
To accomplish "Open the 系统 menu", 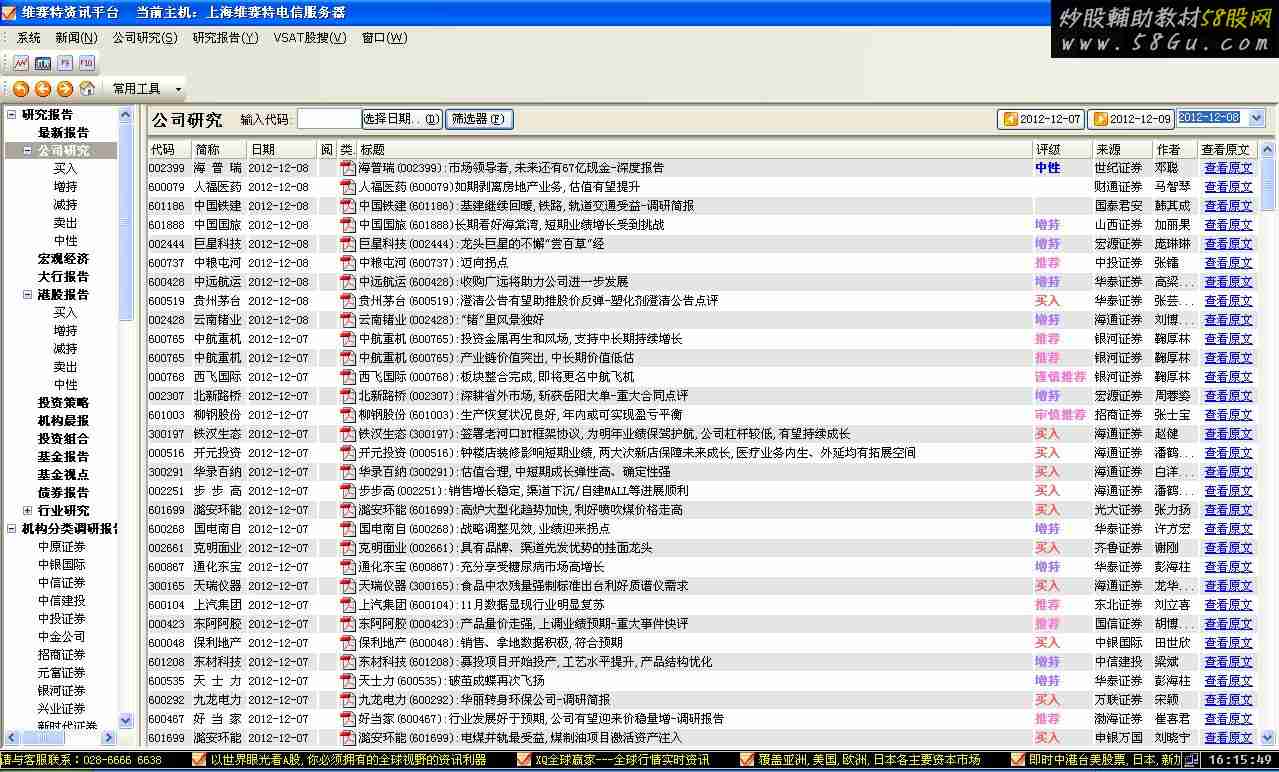I will coord(29,38).
